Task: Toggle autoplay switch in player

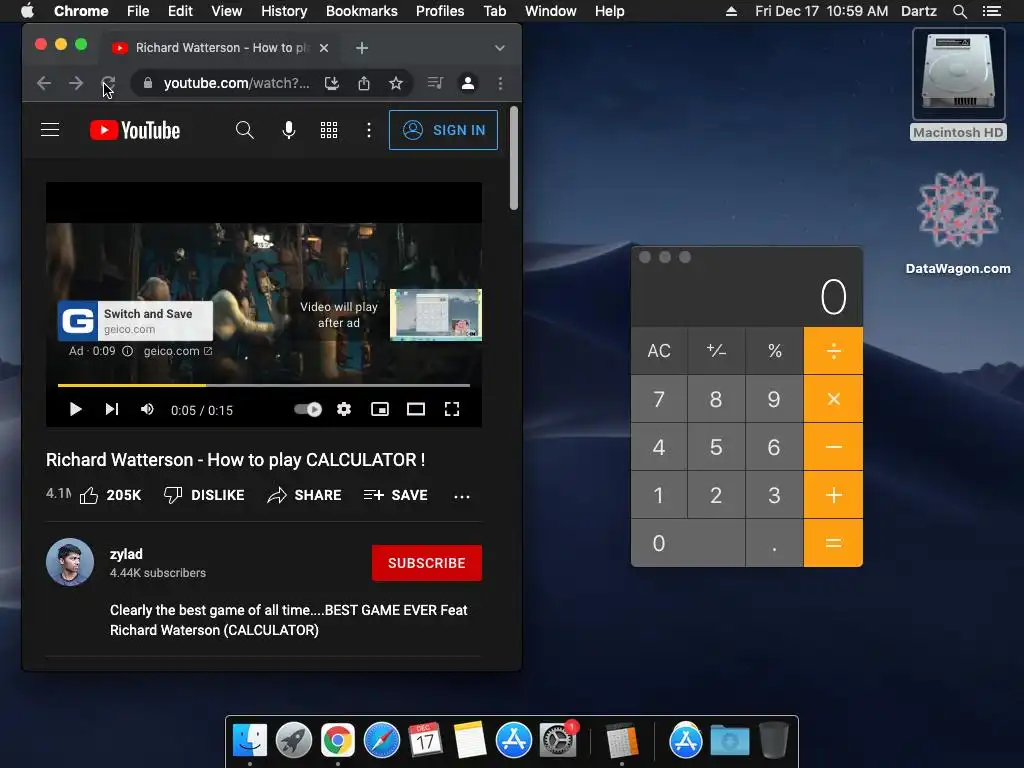Action: point(308,409)
